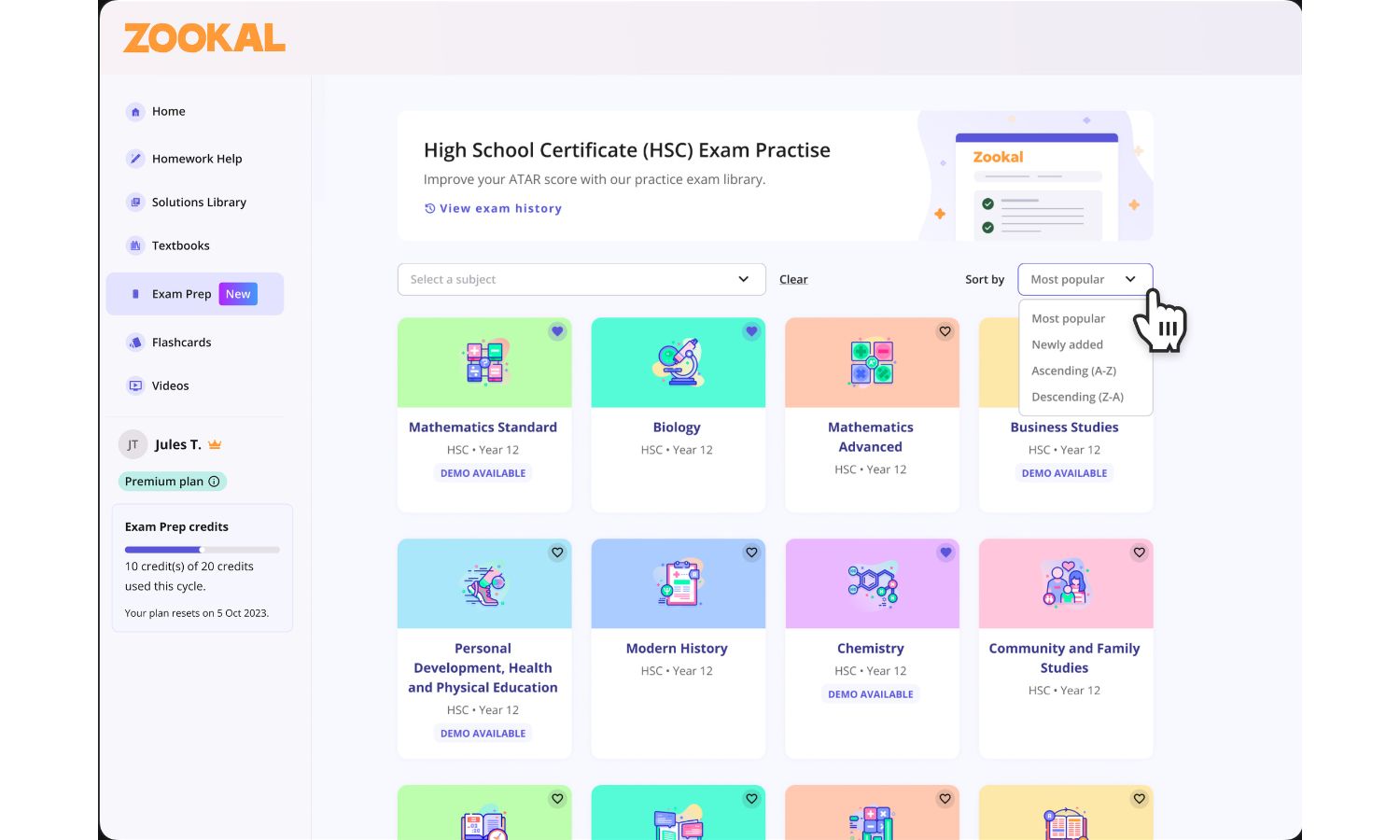
Task: Click the Videos play icon
Action: (135, 385)
